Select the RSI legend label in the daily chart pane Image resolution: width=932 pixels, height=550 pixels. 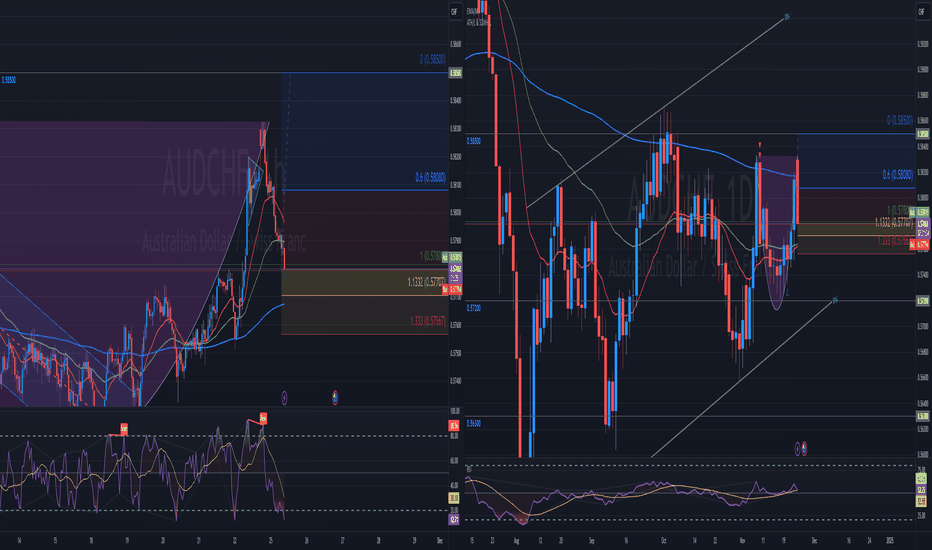(x=470, y=469)
